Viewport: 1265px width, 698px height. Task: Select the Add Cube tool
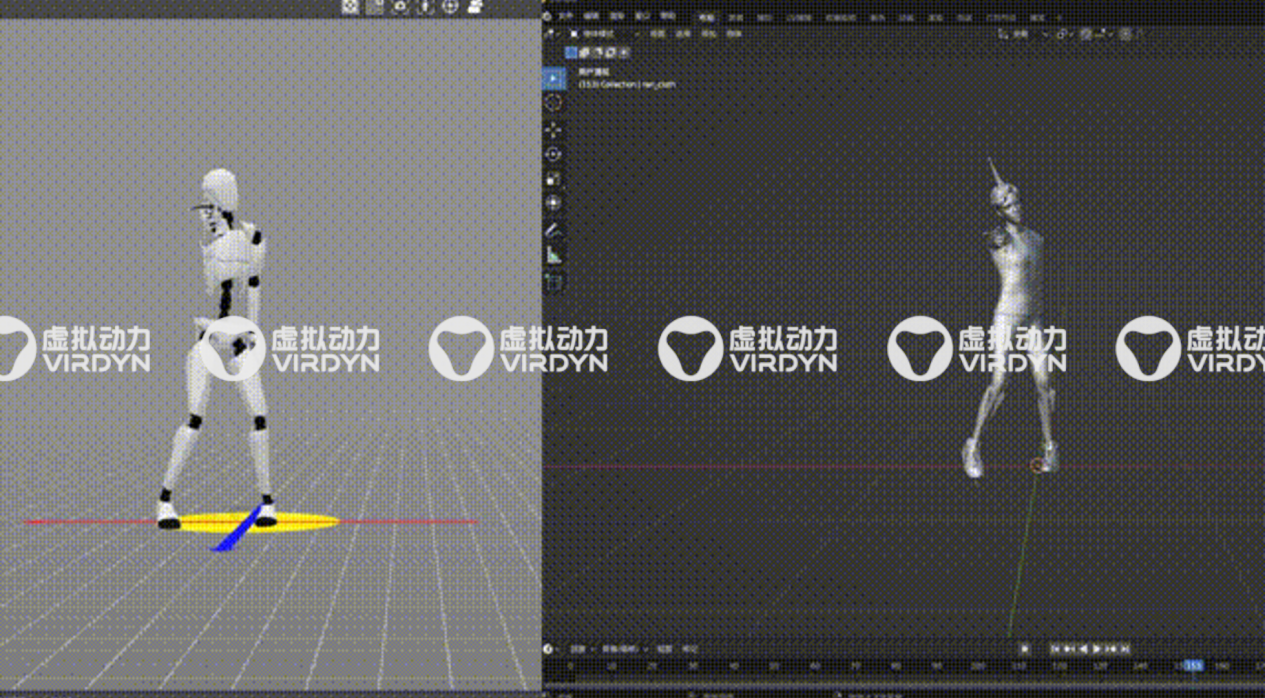coord(553,282)
